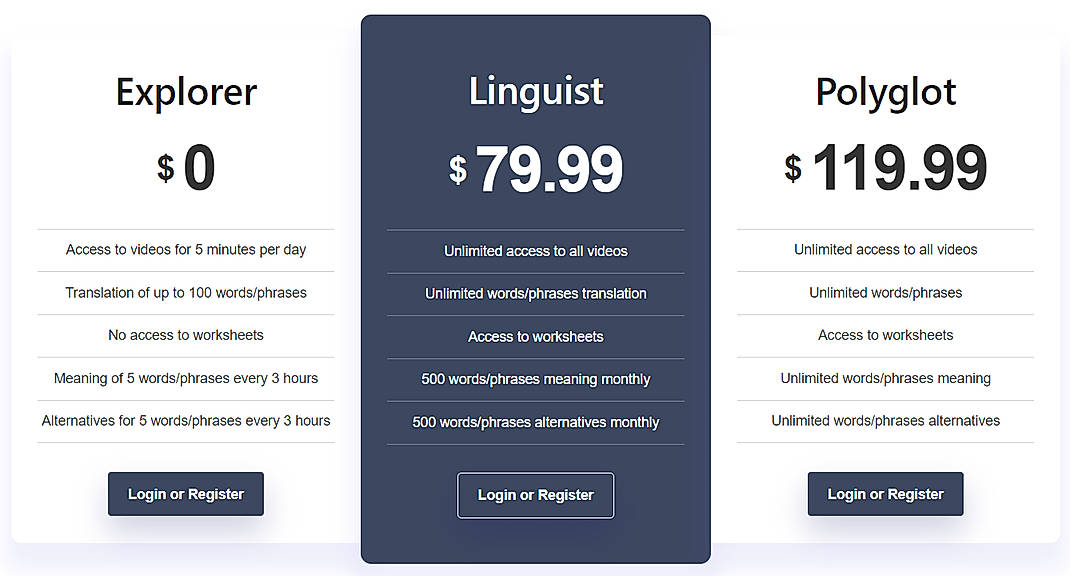
Task: Click the Polyglot plan Login or Register button
Action: tap(885, 493)
